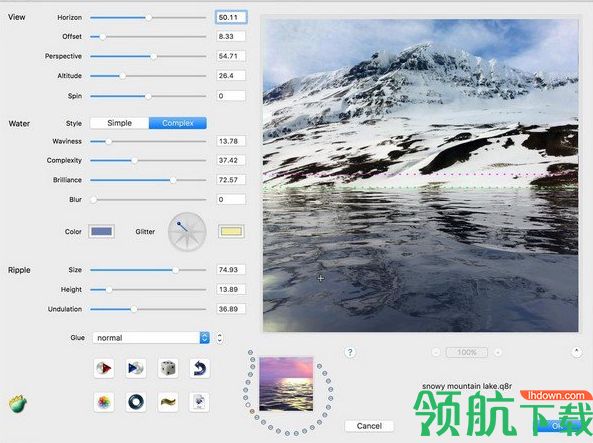Click the Height value field 13.89

click(x=231, y=289)
